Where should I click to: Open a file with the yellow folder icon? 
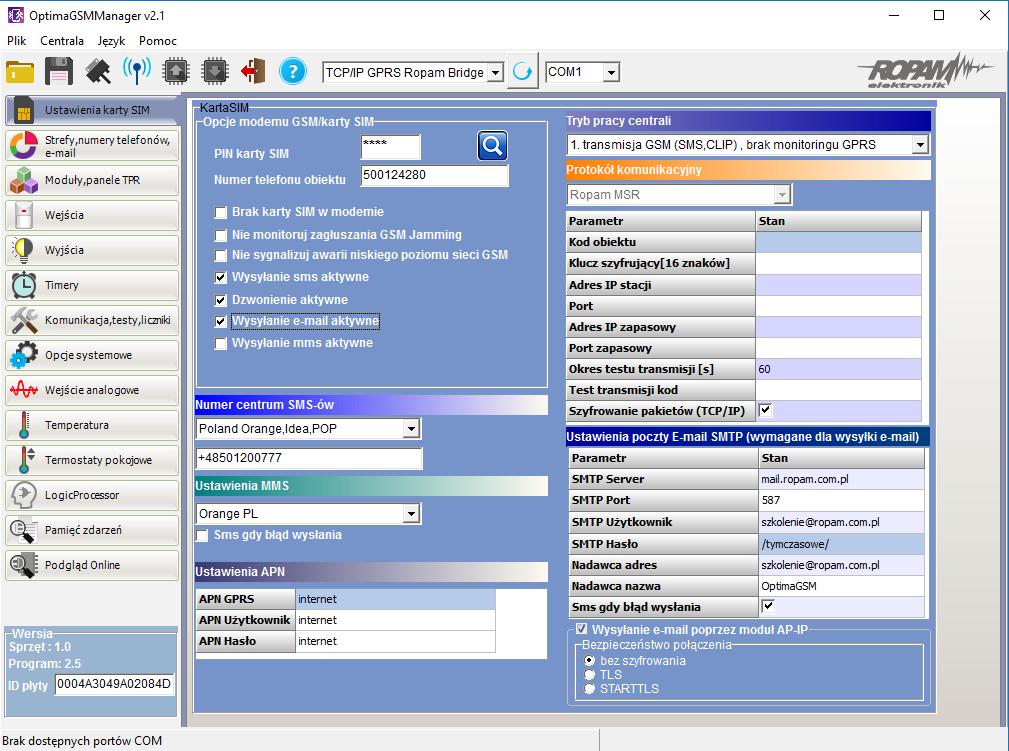pyautogui.click(x=20, y=71)
